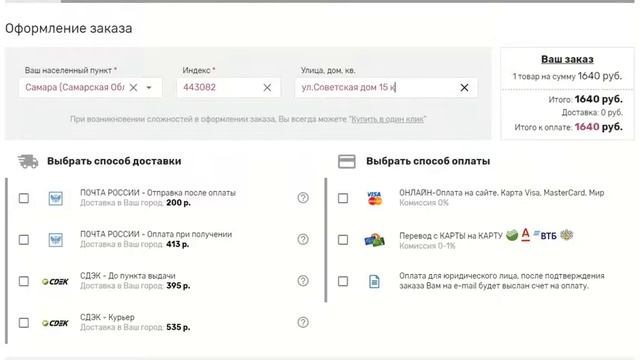The width and height of the screenshot is (640, 360).
Task: Select 'Перевод с КАРТЫ на КАРТУ' text
Action: [x=451, y=236]
